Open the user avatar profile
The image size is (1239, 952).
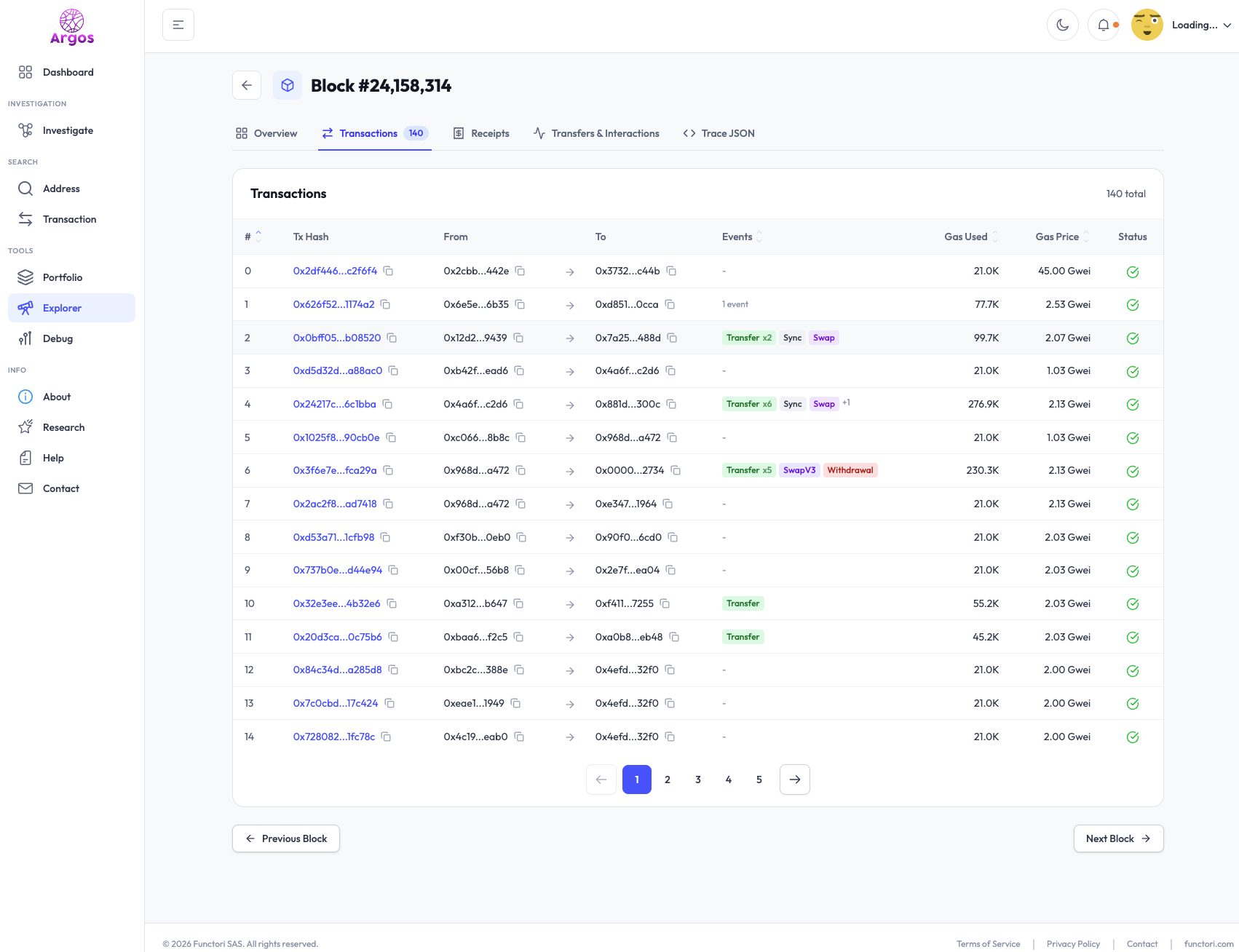pos(1147,25)
